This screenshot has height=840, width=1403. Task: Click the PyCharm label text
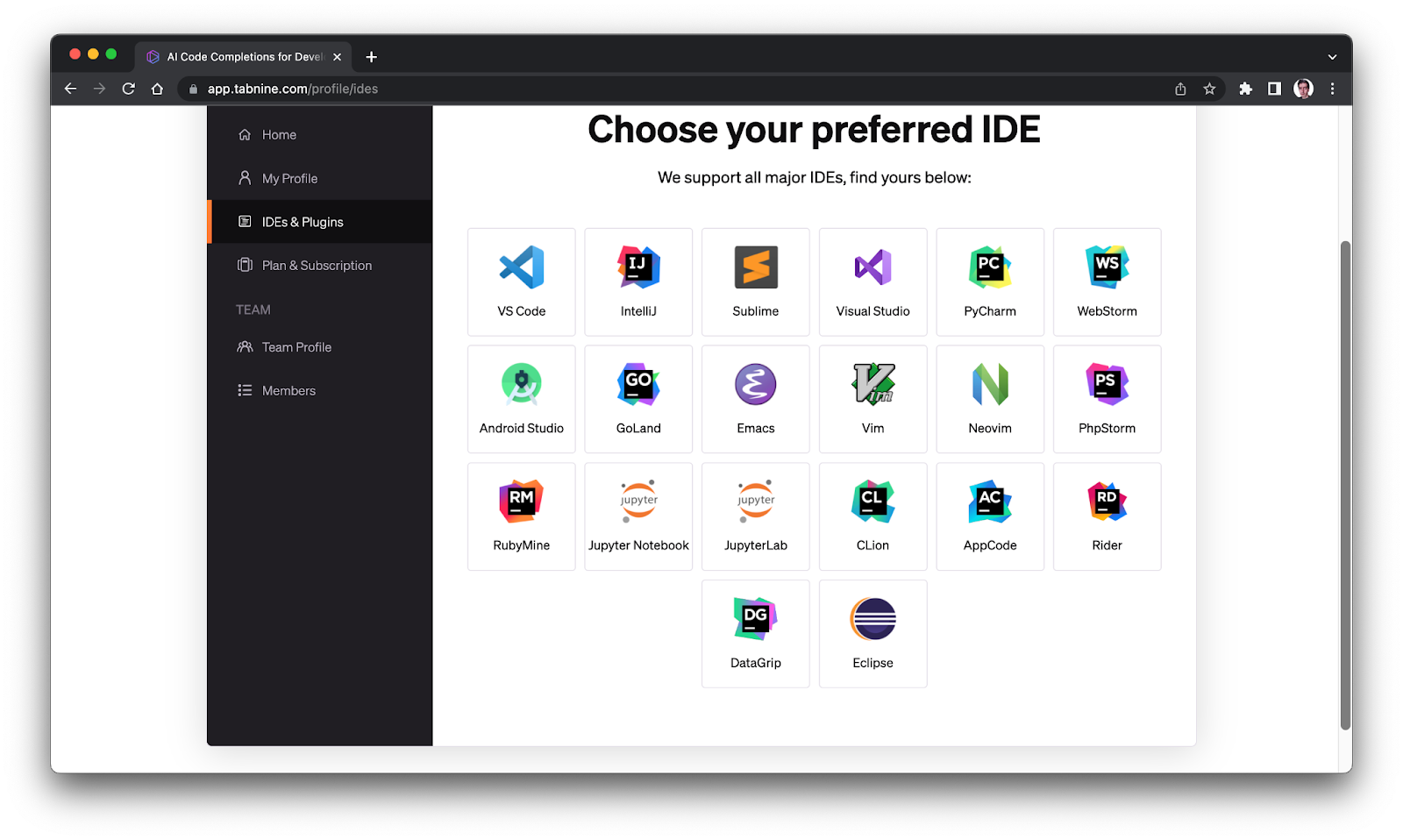point(990,311)
